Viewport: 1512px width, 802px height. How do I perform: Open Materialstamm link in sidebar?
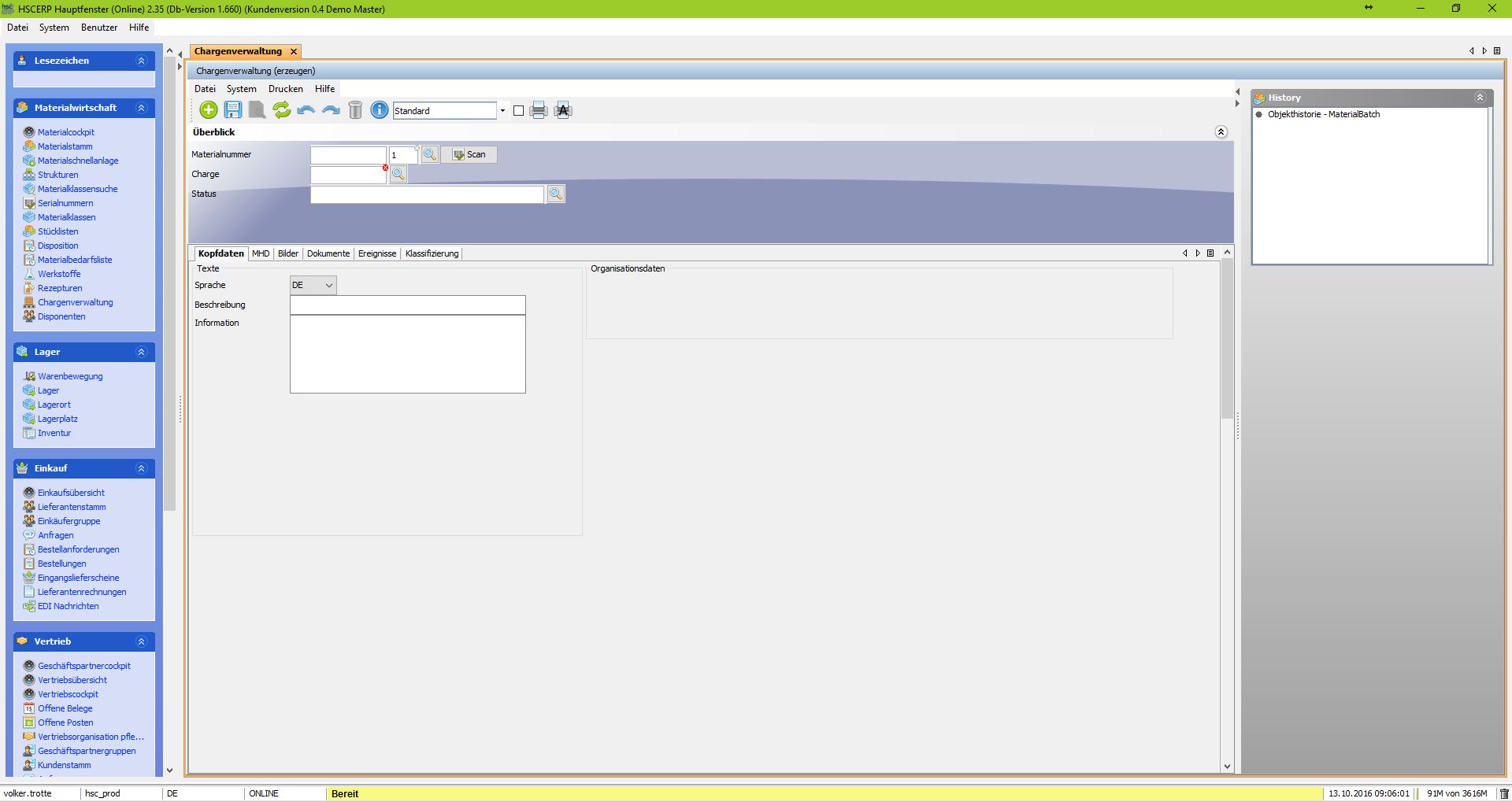65,146
